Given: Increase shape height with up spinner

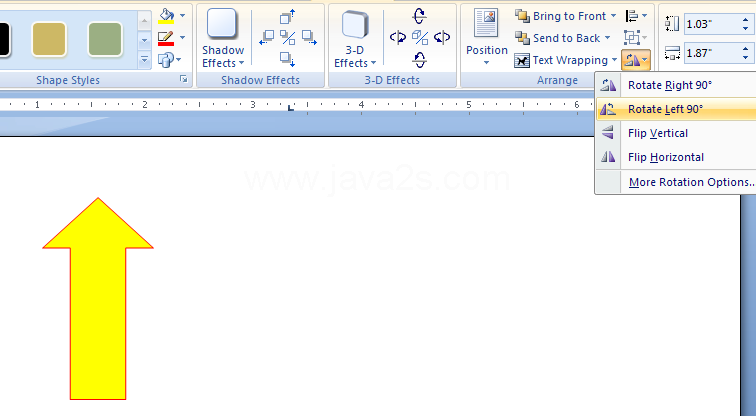Looking at the screenshot, I should pos(746,20).
